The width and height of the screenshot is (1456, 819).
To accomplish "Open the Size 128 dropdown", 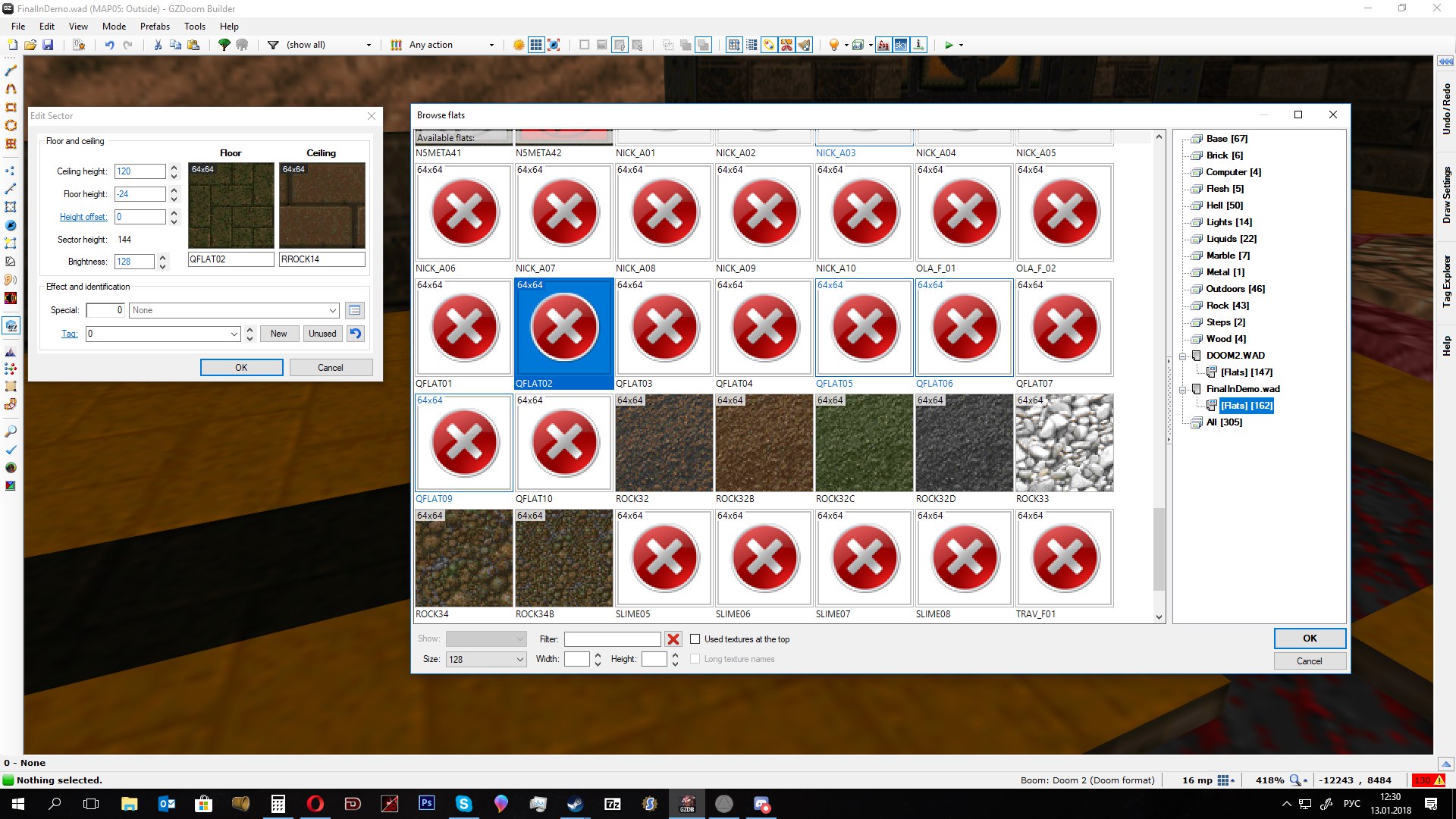I will [x=485, y=659].
